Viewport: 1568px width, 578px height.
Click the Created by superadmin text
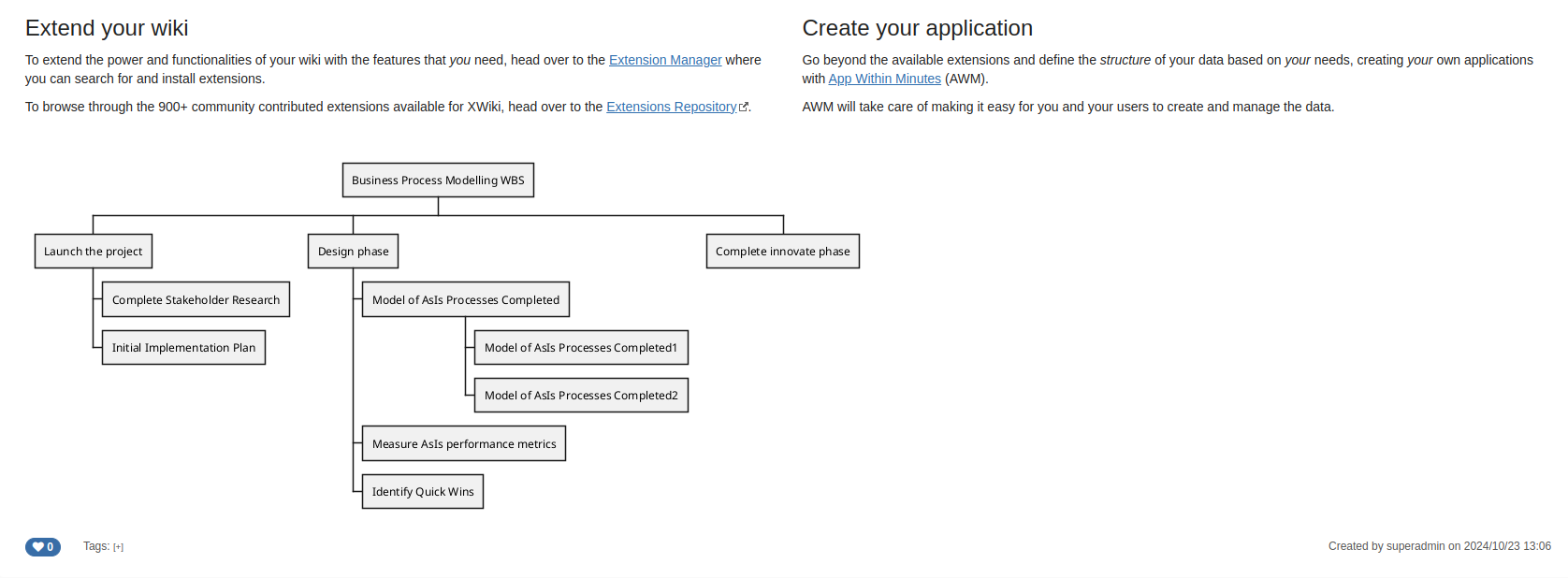pyautogui.click(x=1440, y=546)
